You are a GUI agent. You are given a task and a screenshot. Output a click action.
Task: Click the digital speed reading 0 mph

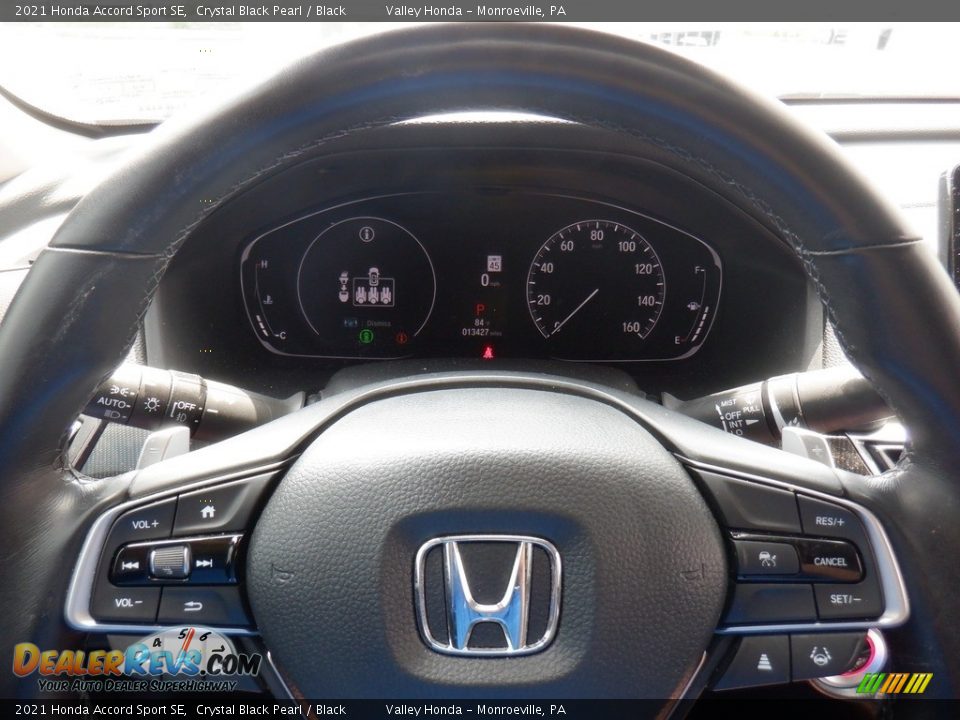click(x=489, y=280)
